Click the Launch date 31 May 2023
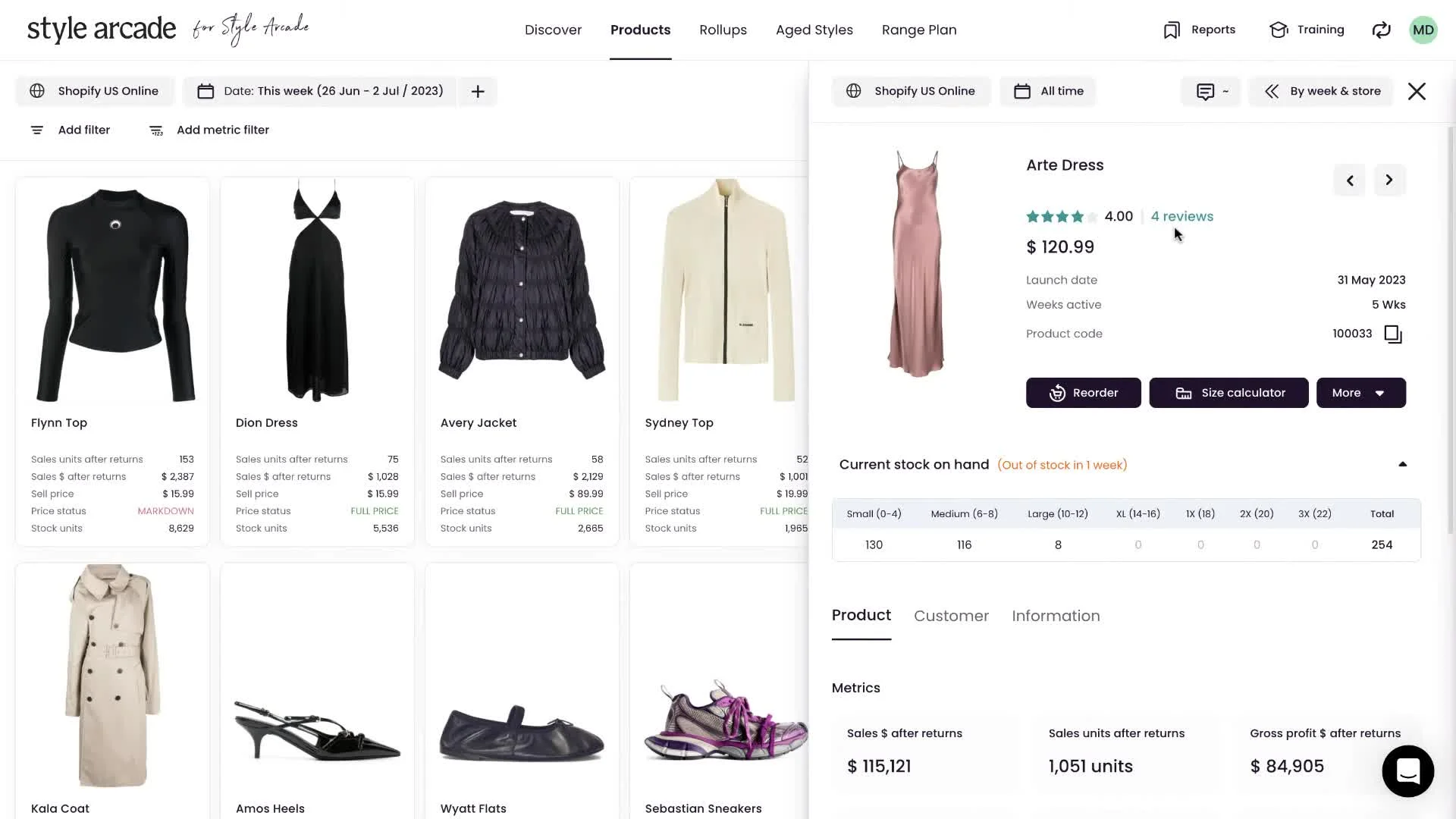Screen dimensions: 1456x819 [x=1371, y=280]
